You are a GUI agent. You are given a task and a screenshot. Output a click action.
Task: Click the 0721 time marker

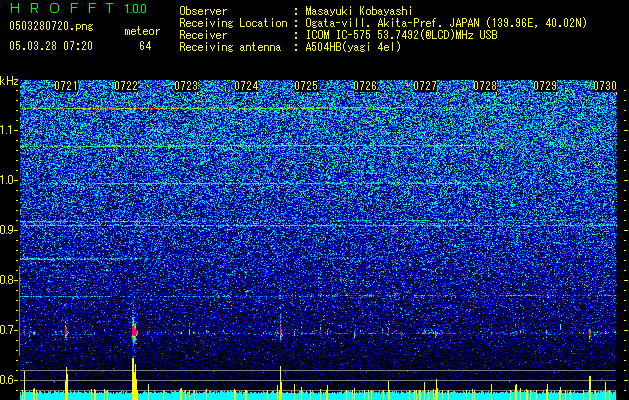66,86
